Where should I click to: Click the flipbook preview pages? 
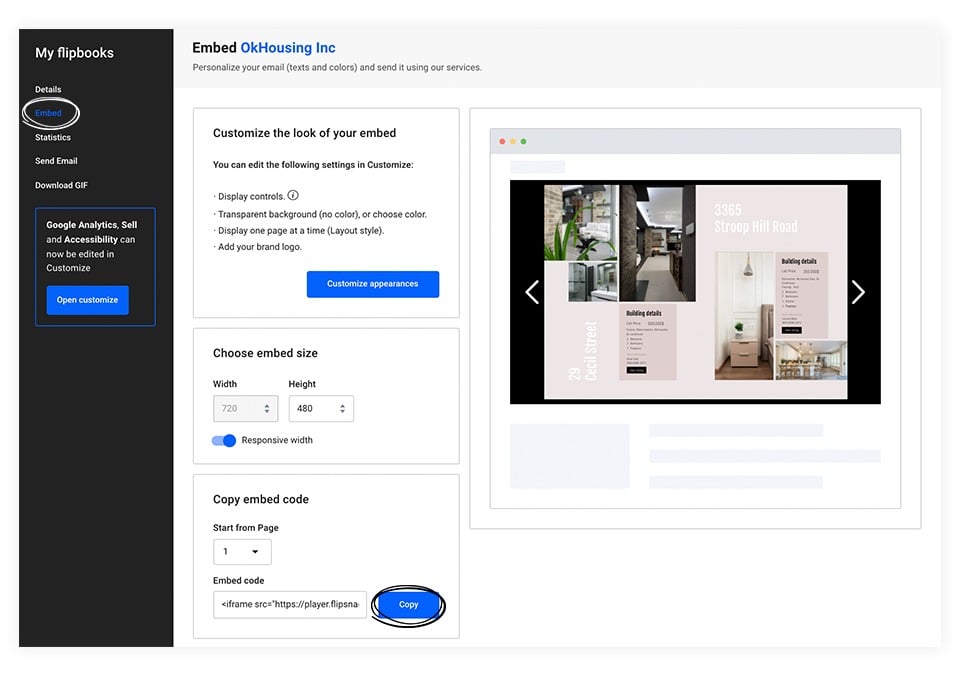pyautogui.click(x=696, y=292)
